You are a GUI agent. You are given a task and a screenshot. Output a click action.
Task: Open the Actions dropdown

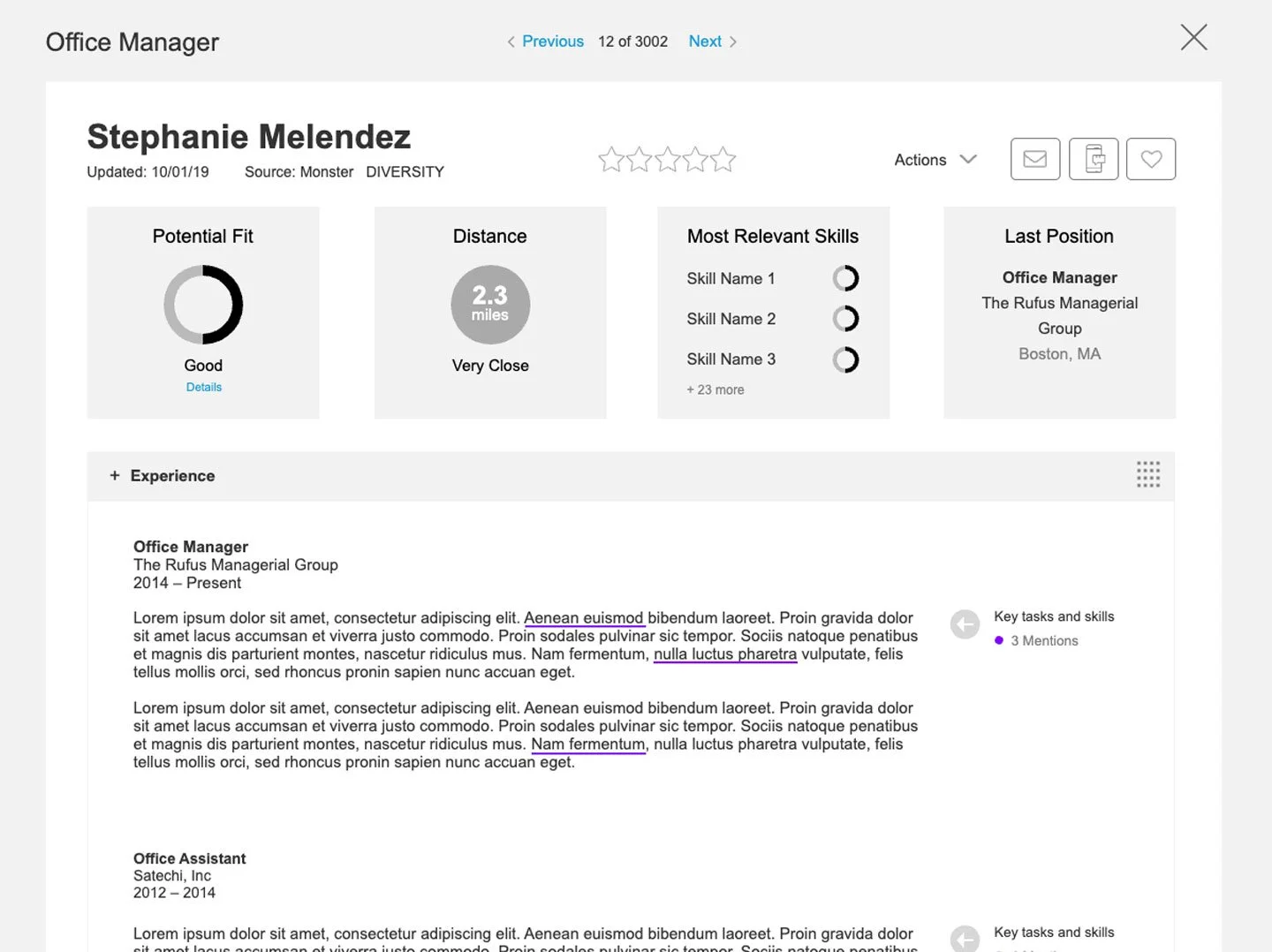[x=935, y=160]
